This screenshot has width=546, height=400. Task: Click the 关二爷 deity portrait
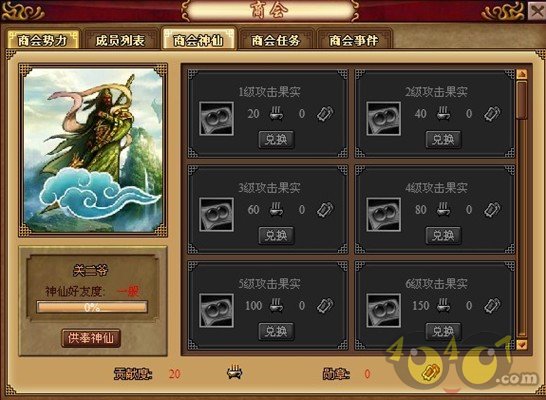(93, 150)
